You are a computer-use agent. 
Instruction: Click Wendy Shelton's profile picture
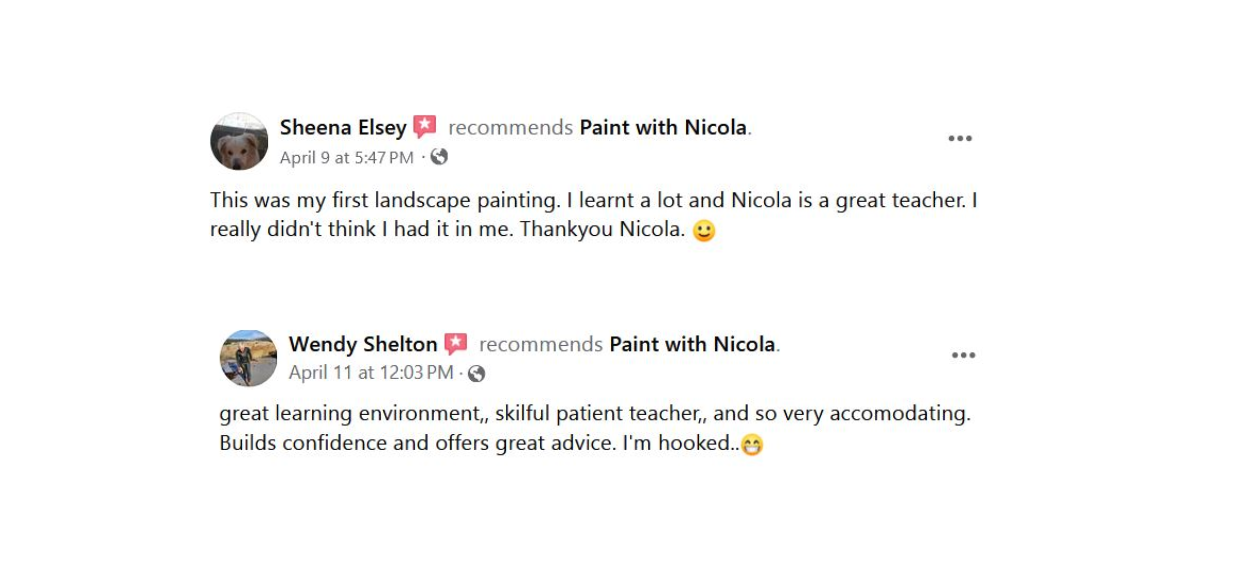pyautogui.click(x=248, y=358)
